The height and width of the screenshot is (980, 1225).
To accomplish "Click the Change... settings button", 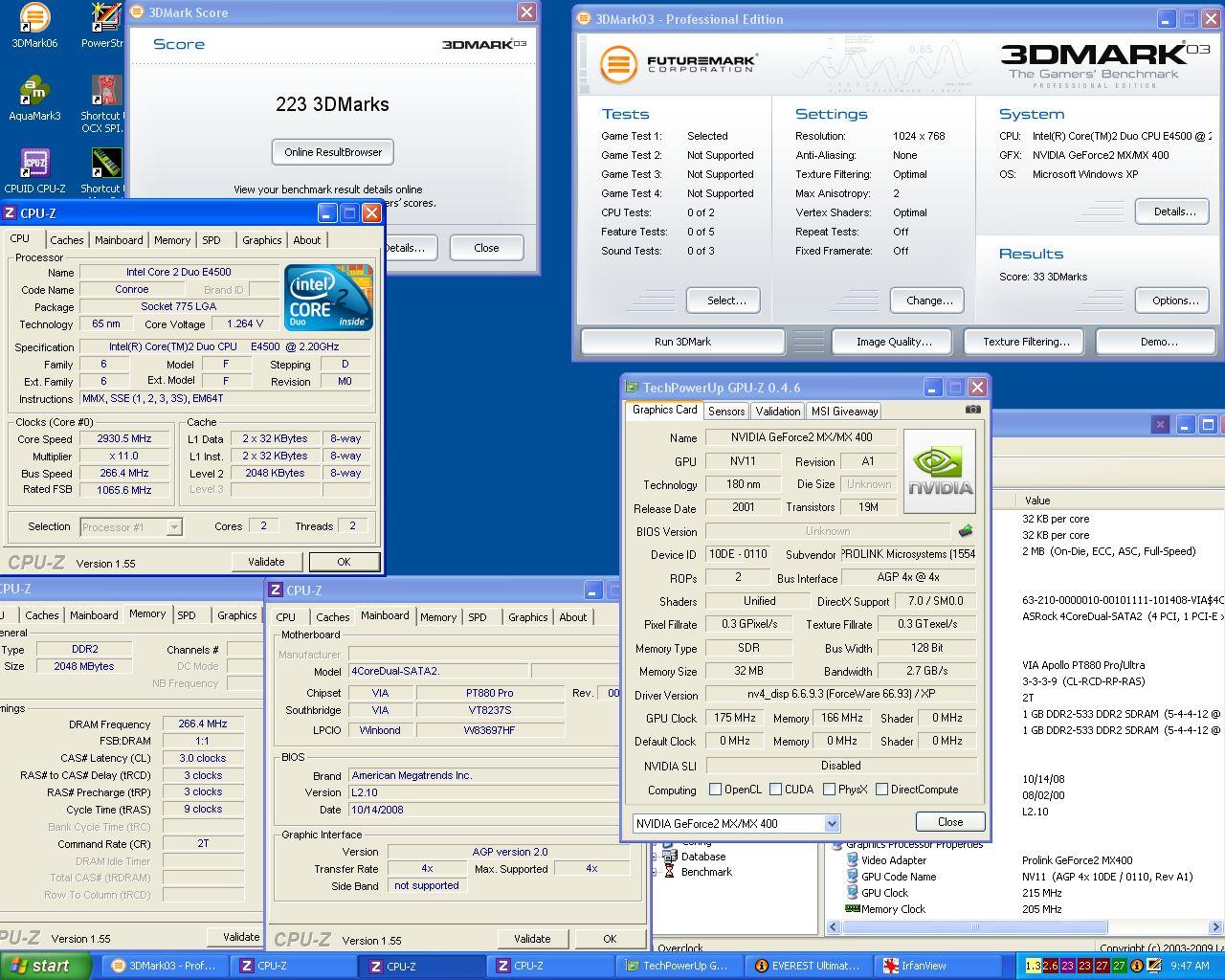I will point(928,301).
